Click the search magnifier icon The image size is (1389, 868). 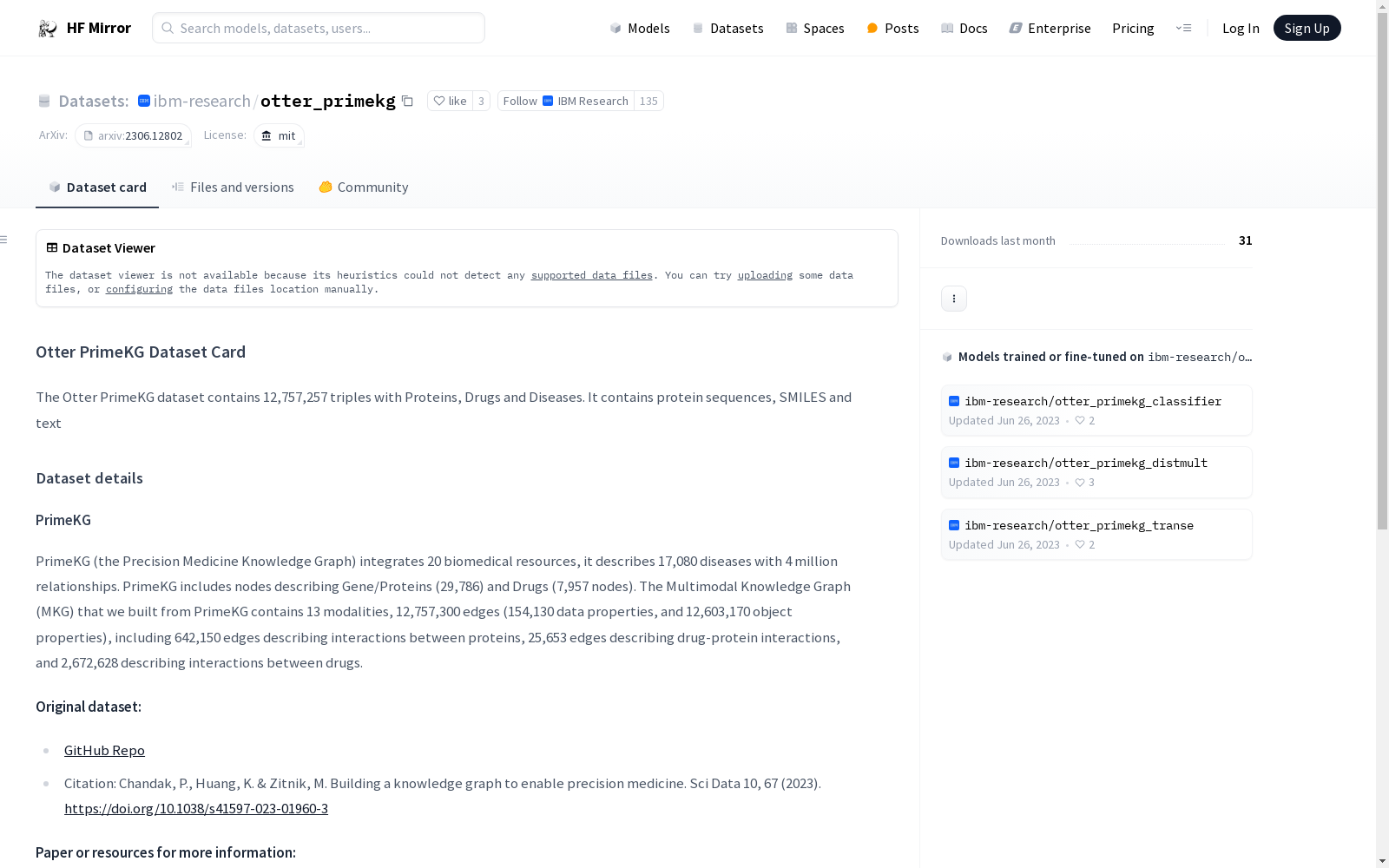(168, 28)
